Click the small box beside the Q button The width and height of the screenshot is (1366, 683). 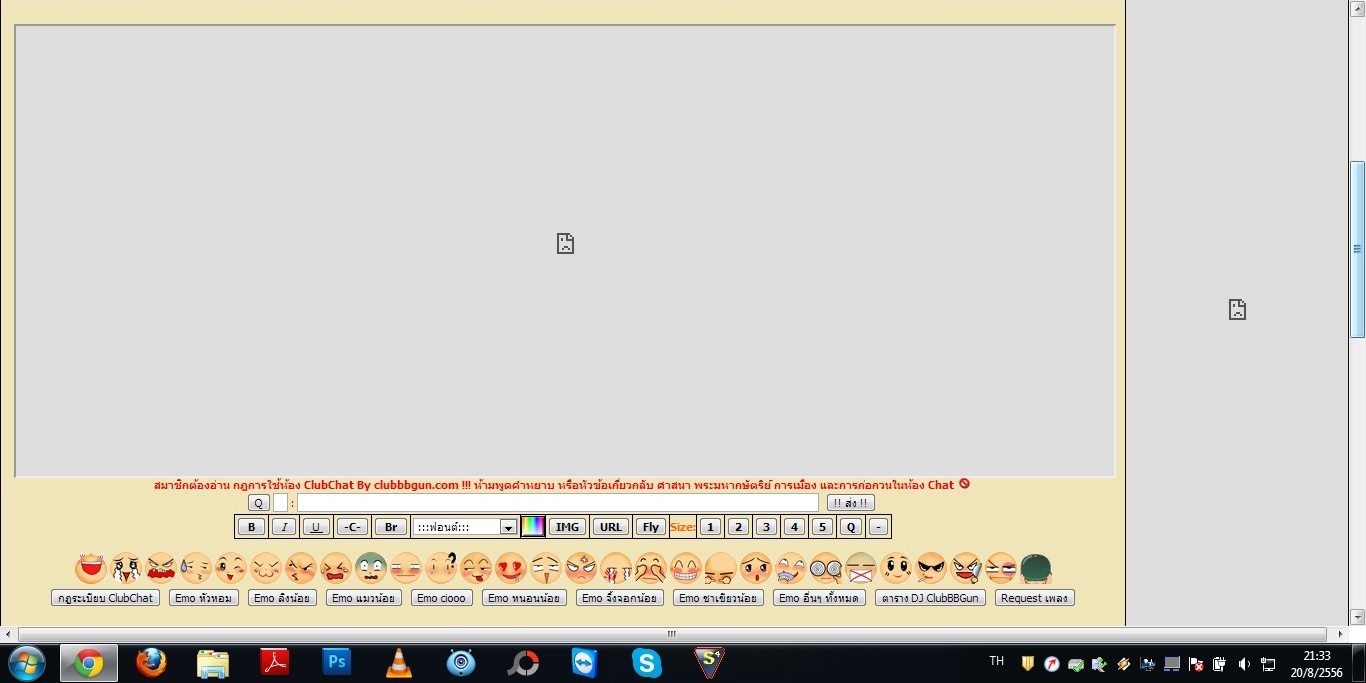point(281,503)
